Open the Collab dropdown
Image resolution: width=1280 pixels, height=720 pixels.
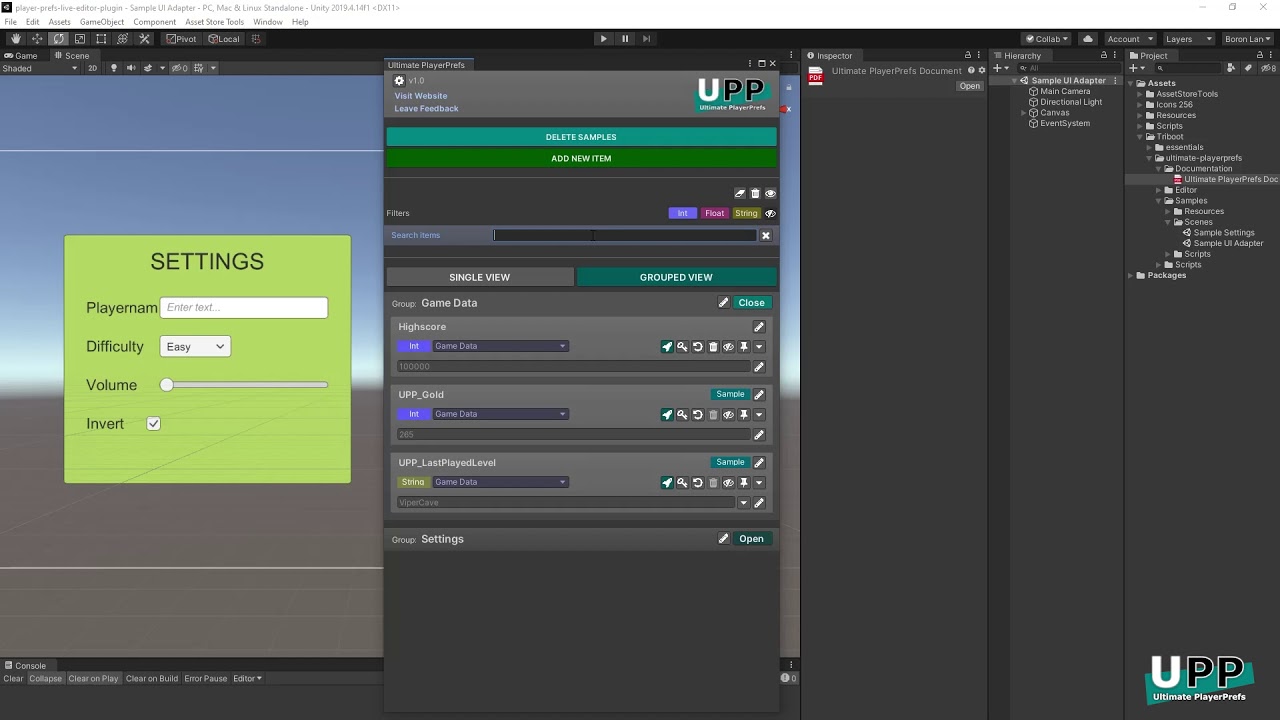pyautogui.click(x=1046, y=39)
